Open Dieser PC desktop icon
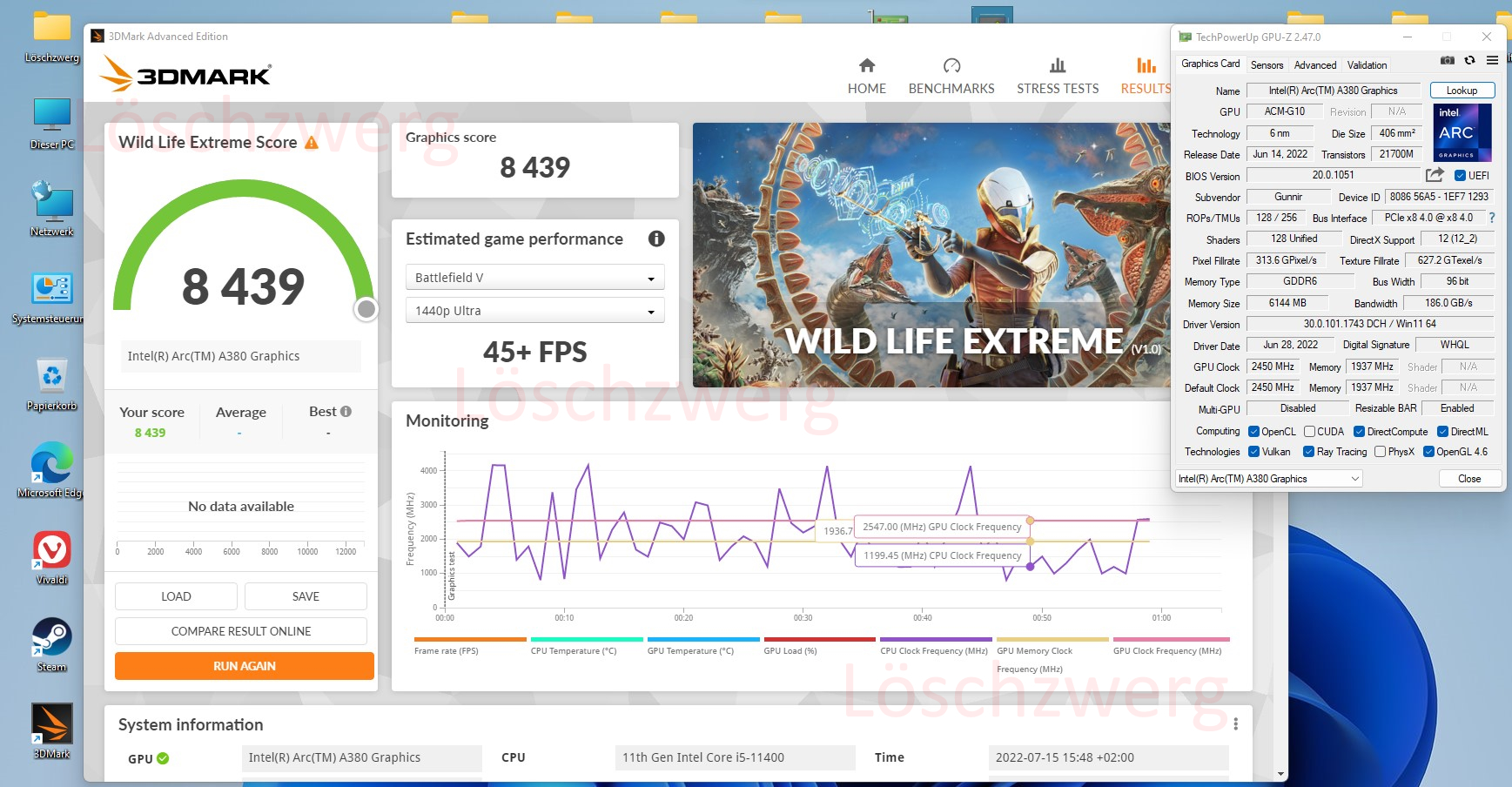 tap(52, 124)
